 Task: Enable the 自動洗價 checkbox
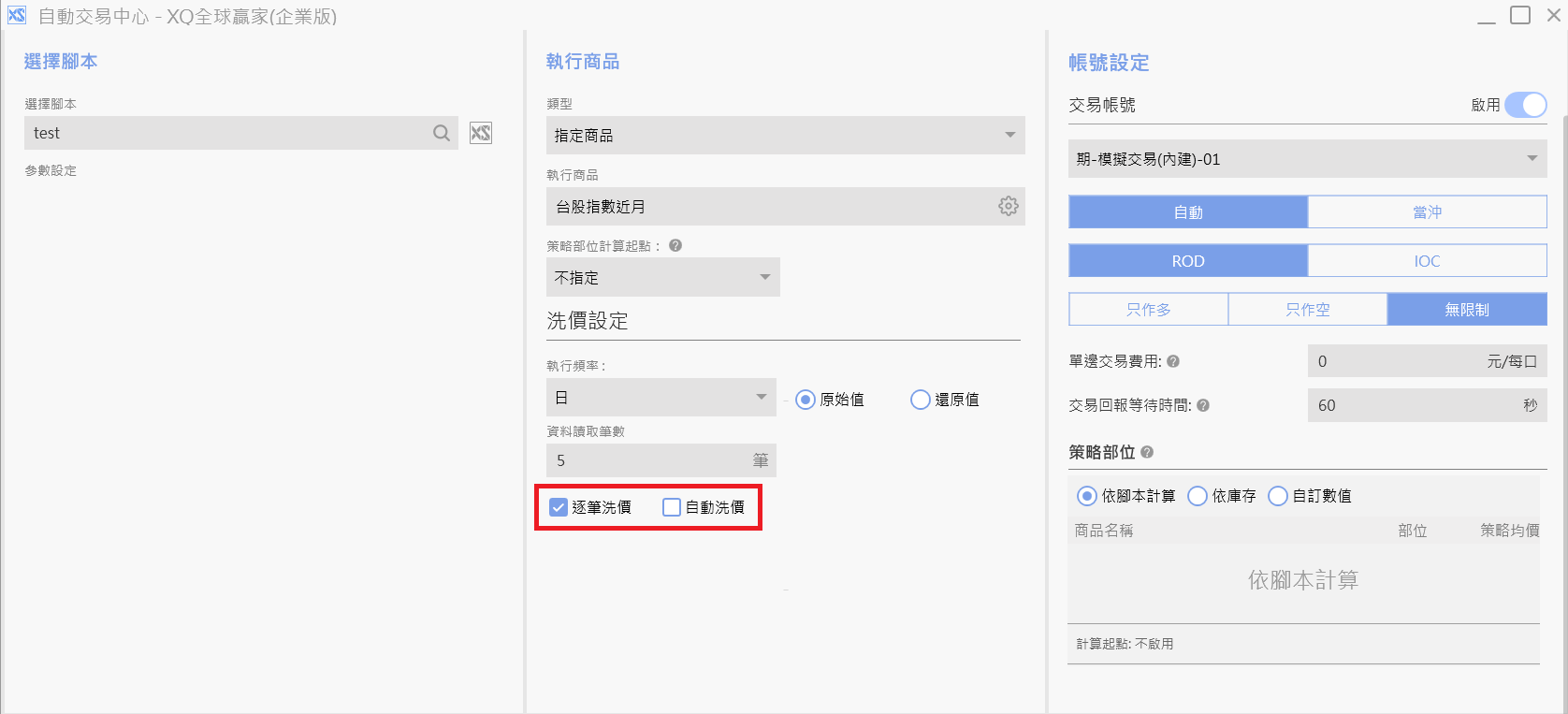[x=672, y=507]
